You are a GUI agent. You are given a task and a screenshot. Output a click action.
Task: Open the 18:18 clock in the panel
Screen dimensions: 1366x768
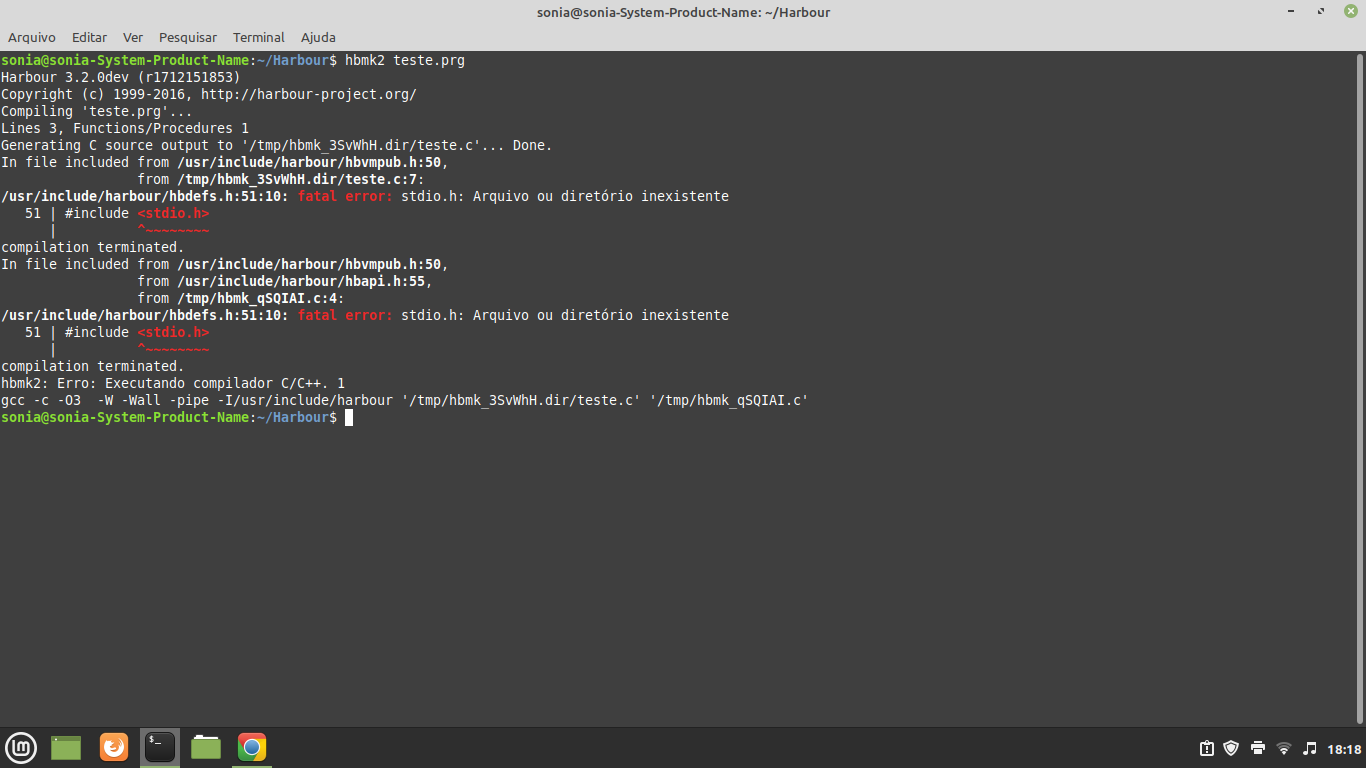[x=1344, y=749]
